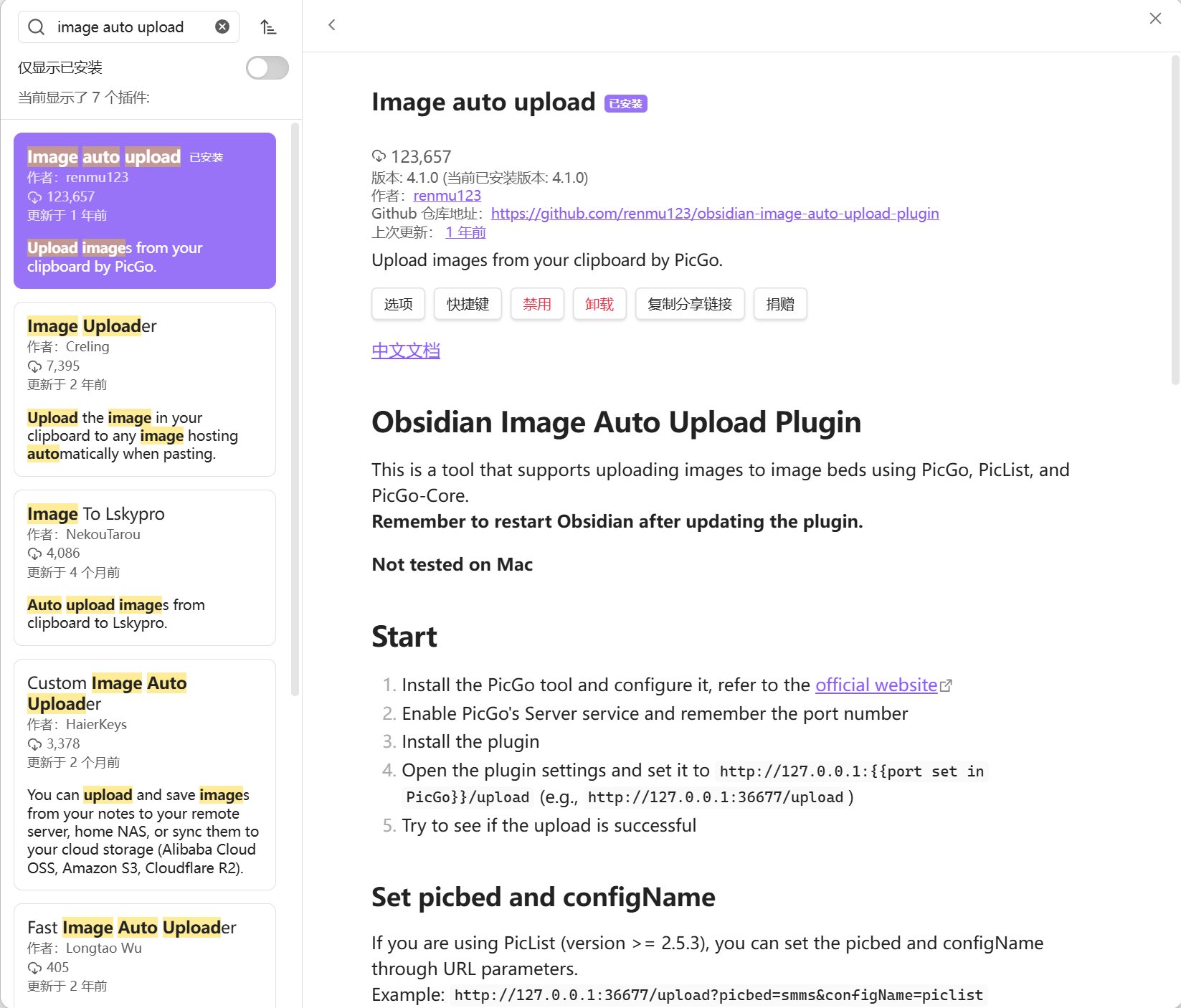Go back with the left chevron

pos(332,25)
